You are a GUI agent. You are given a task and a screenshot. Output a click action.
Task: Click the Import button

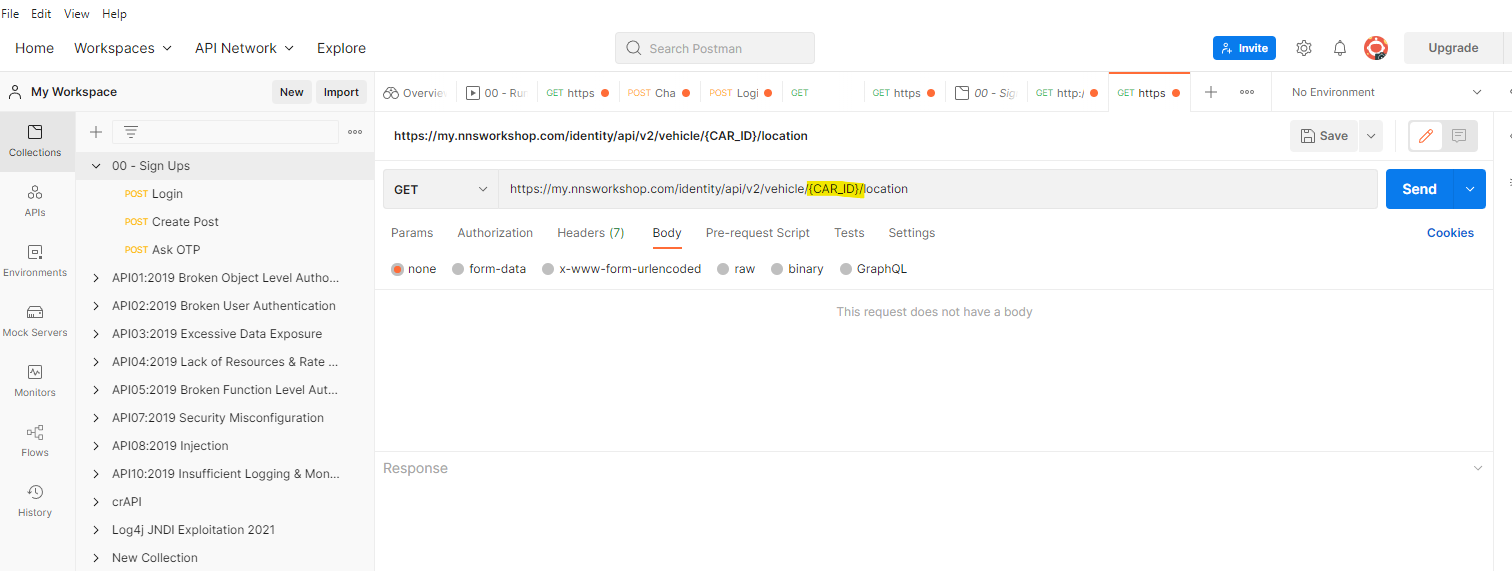[341, 92]
